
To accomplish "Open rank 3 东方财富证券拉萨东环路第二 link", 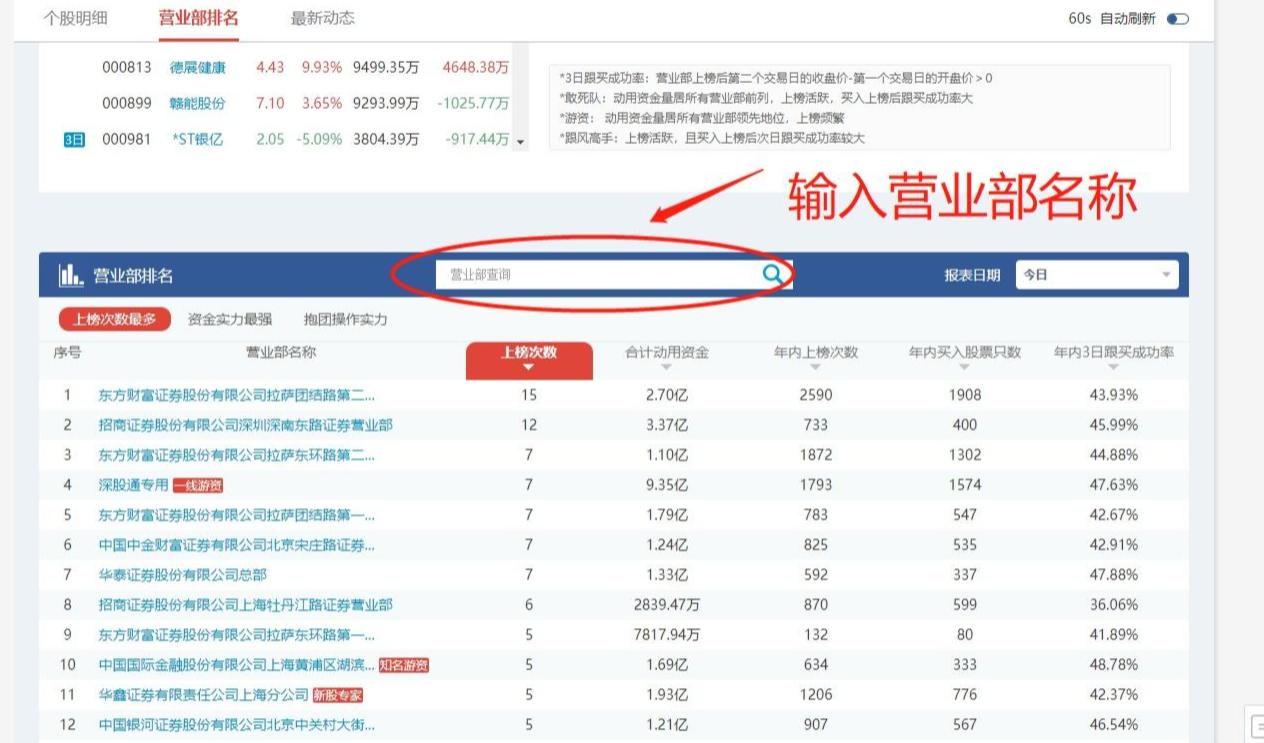I will tap(237, 455).
